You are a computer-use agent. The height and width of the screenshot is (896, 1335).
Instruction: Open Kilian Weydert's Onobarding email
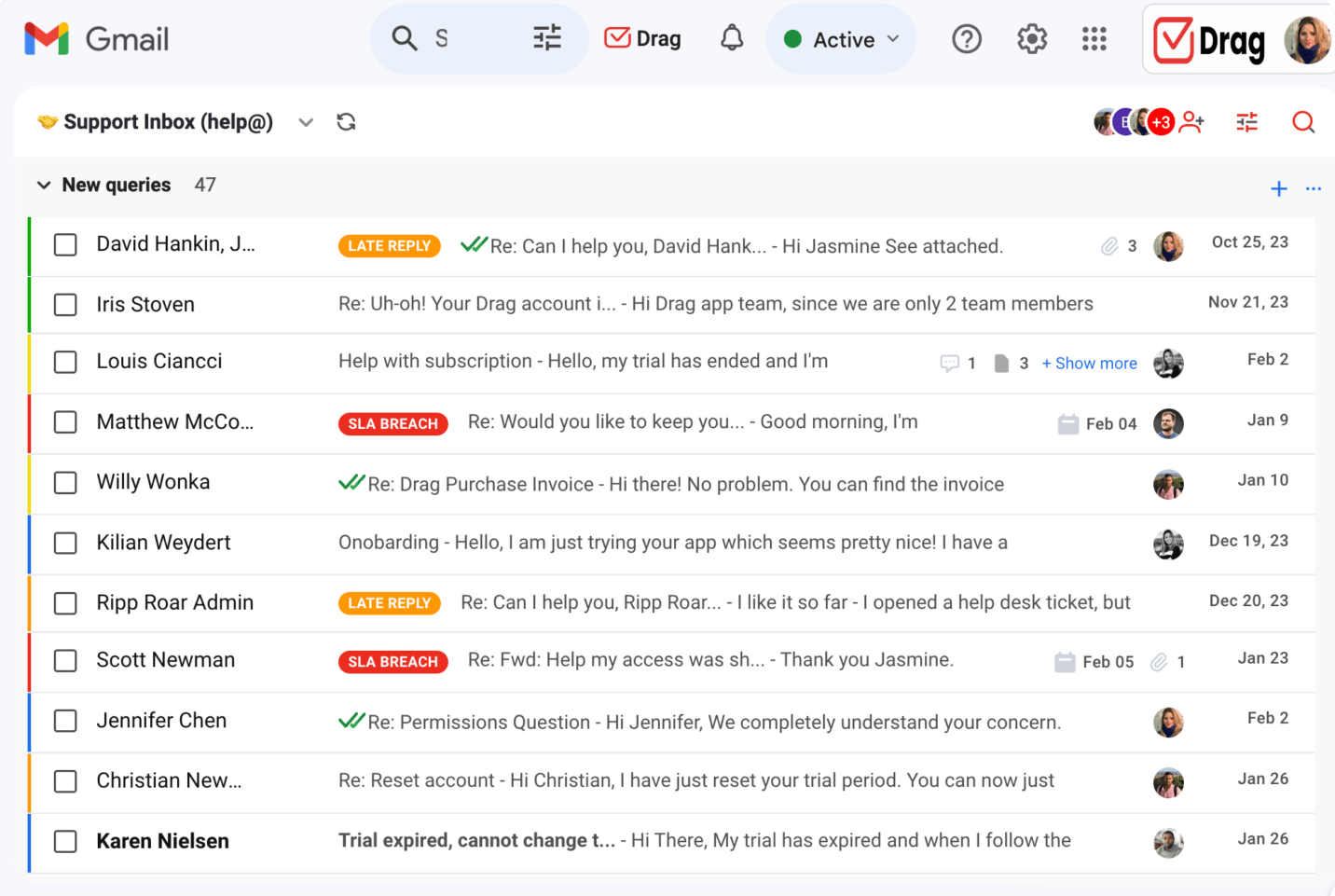tap(672, 543)
